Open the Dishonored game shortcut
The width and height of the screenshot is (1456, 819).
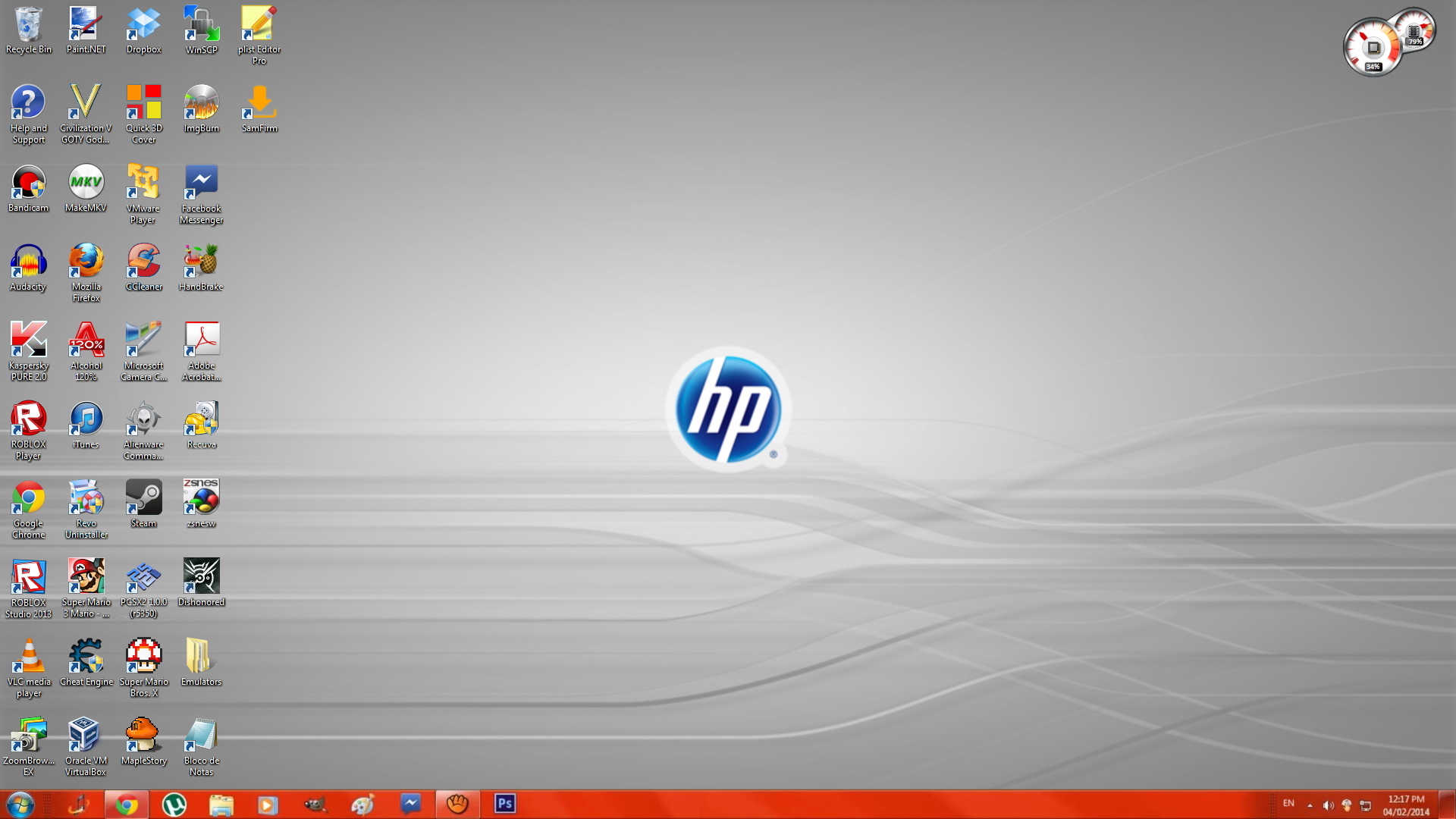click(201, 583)
